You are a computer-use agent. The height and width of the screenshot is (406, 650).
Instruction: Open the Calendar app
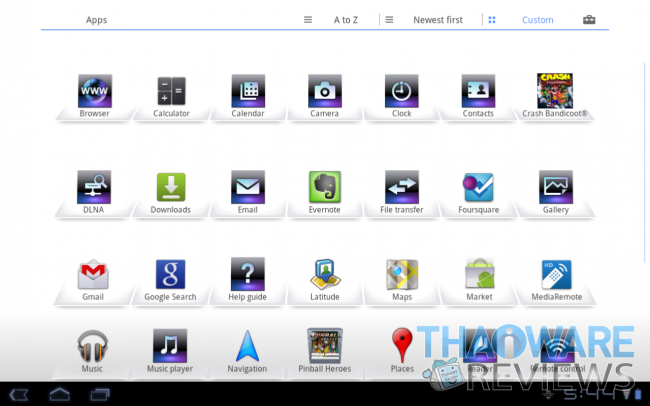[248, 91]
